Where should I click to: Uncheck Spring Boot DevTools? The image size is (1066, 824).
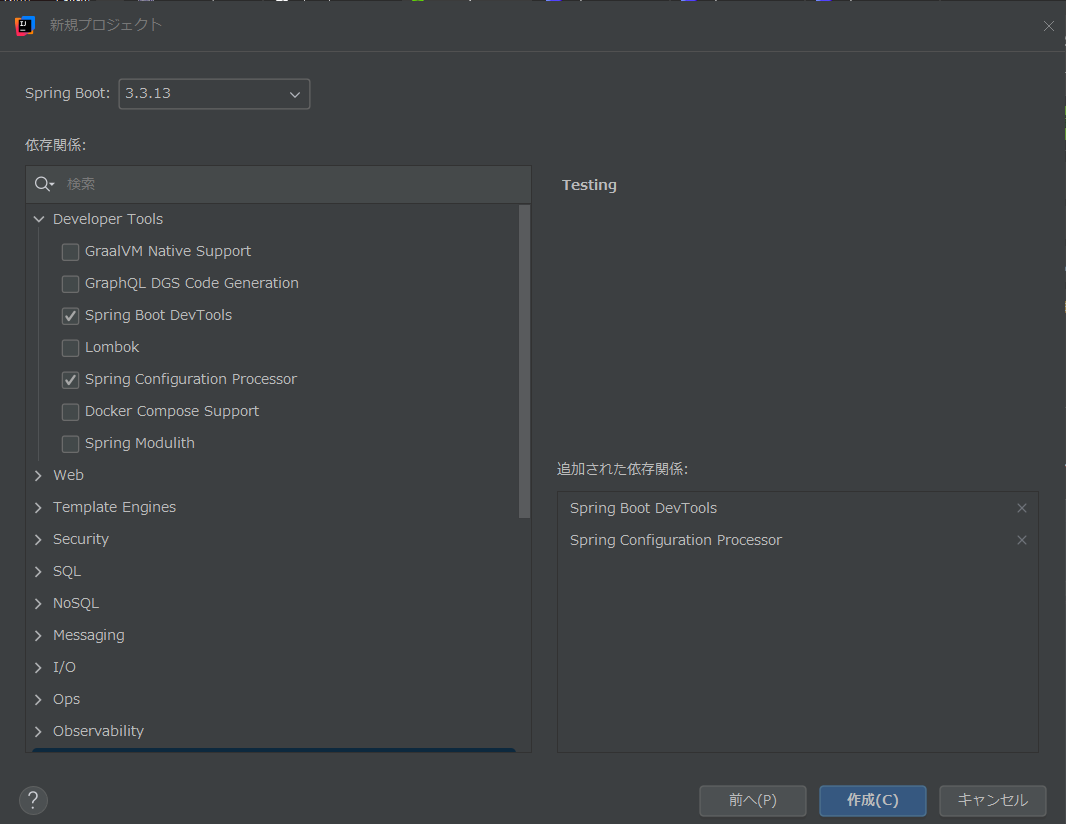[70, 315]
